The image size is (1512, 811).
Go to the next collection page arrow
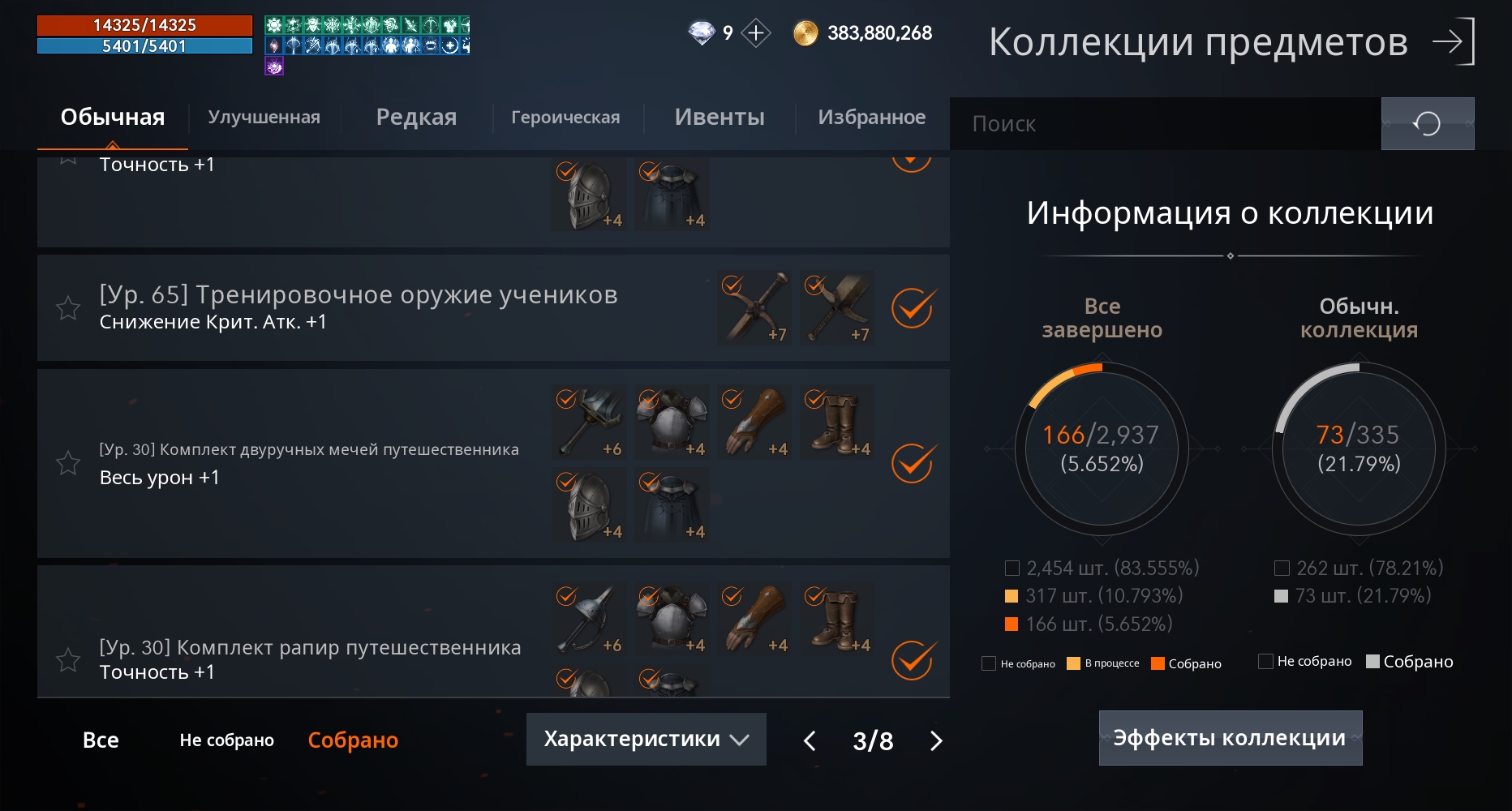(x=936, y=740)
